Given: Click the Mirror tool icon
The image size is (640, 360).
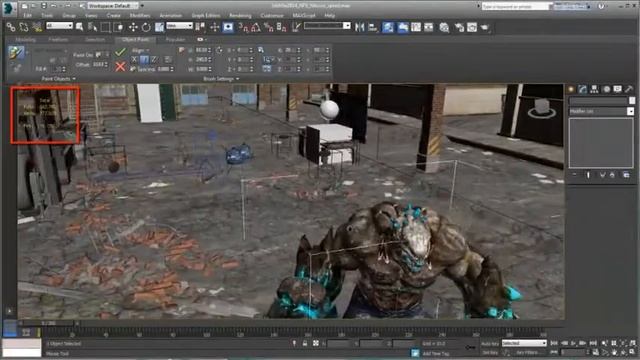Looking at the screenshot, I should 360,27.
